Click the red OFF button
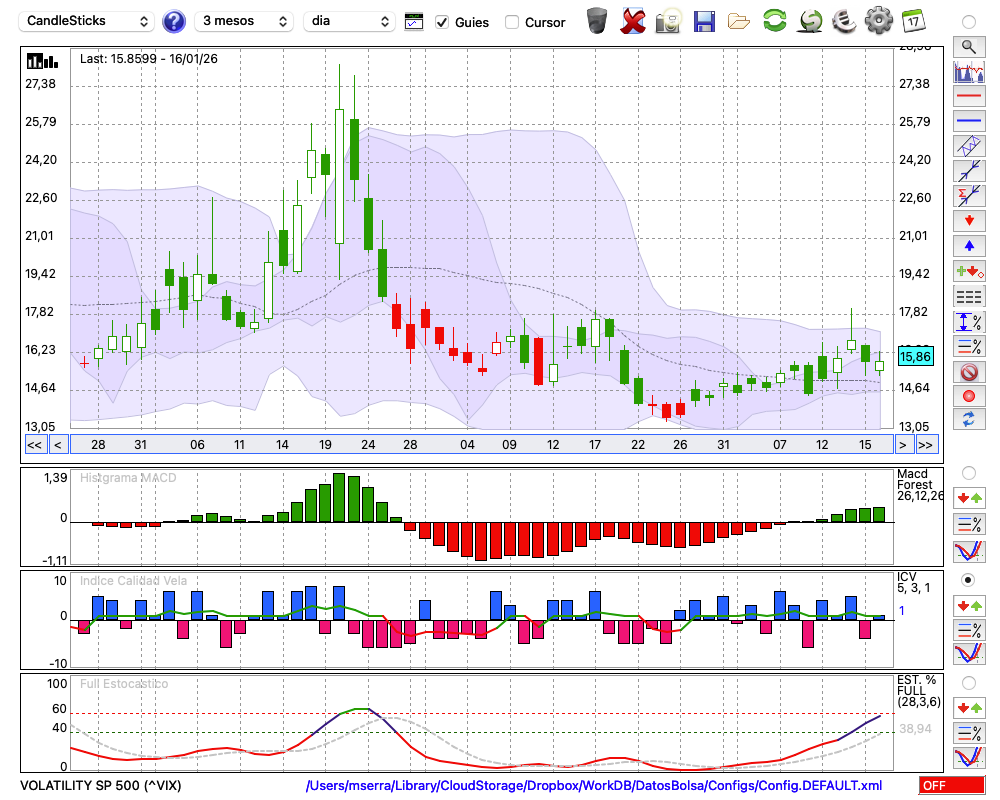1000x800 pixels. (951, 786)
